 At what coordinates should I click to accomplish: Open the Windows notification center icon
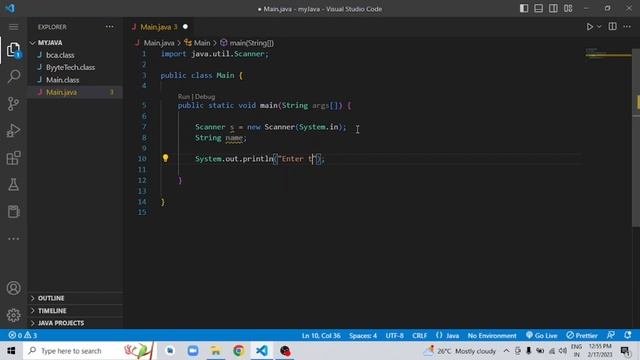[x=625, y=351]
